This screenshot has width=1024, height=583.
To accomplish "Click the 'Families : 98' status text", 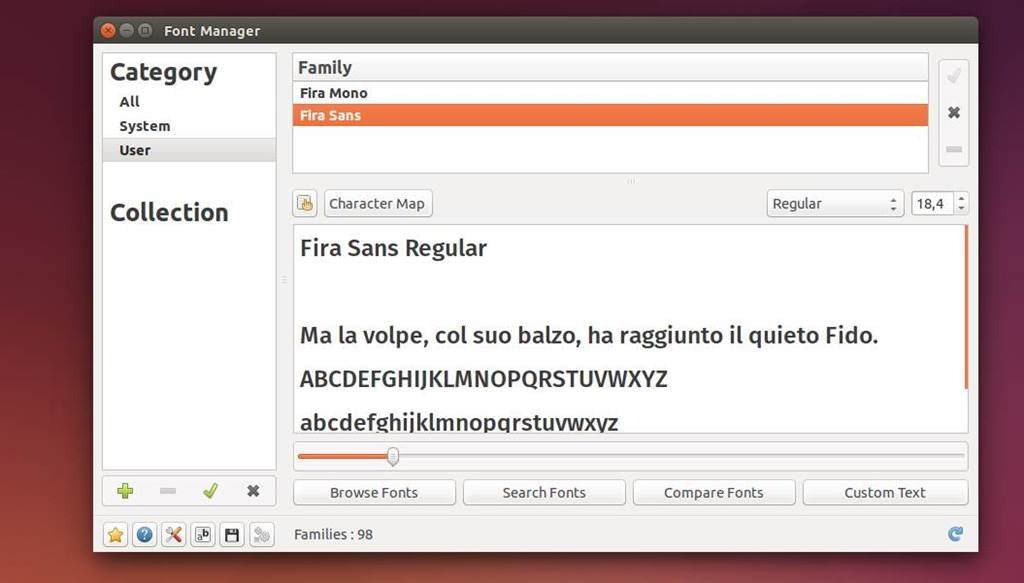I will [333, 535].
